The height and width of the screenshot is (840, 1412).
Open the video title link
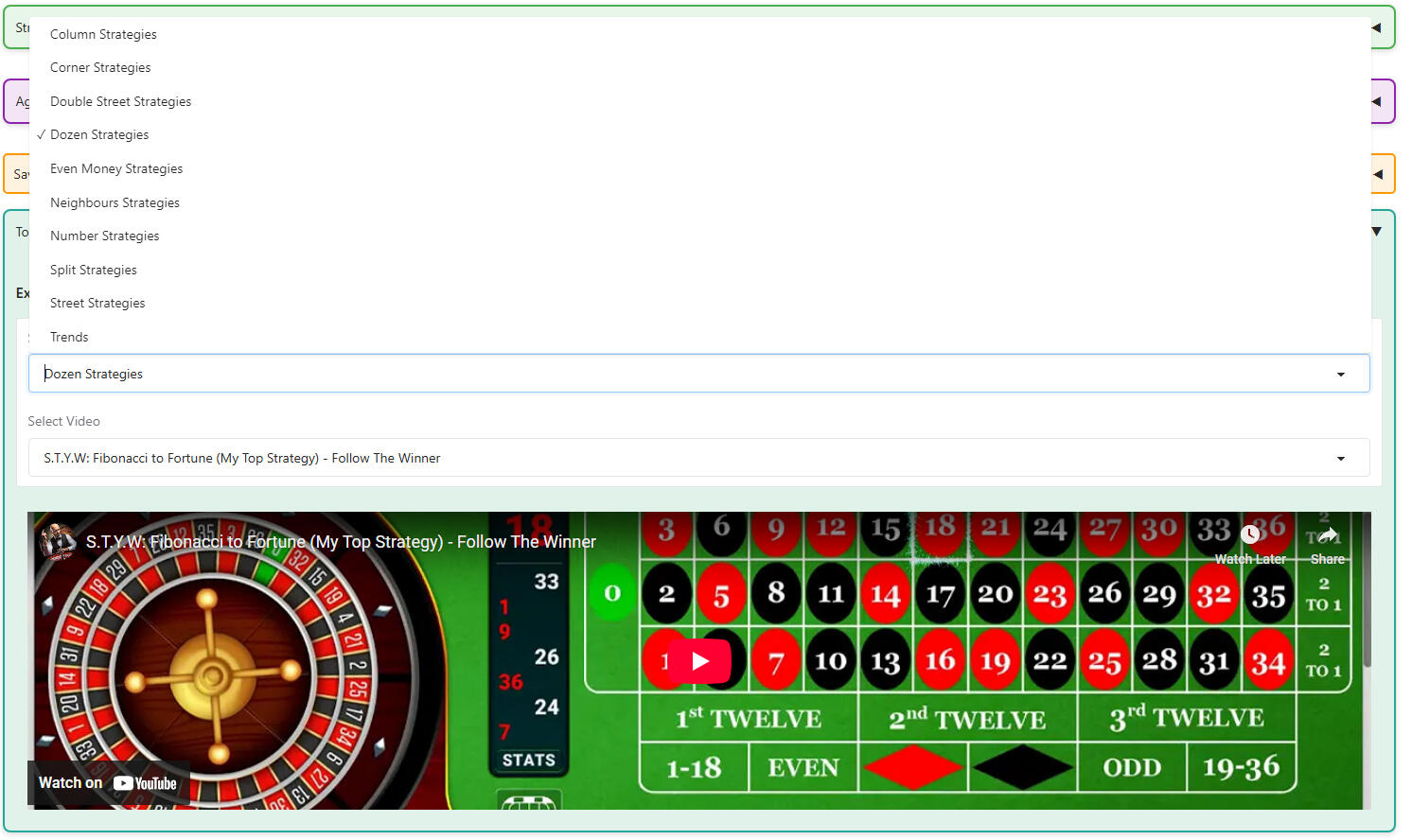tap(341, 542)
